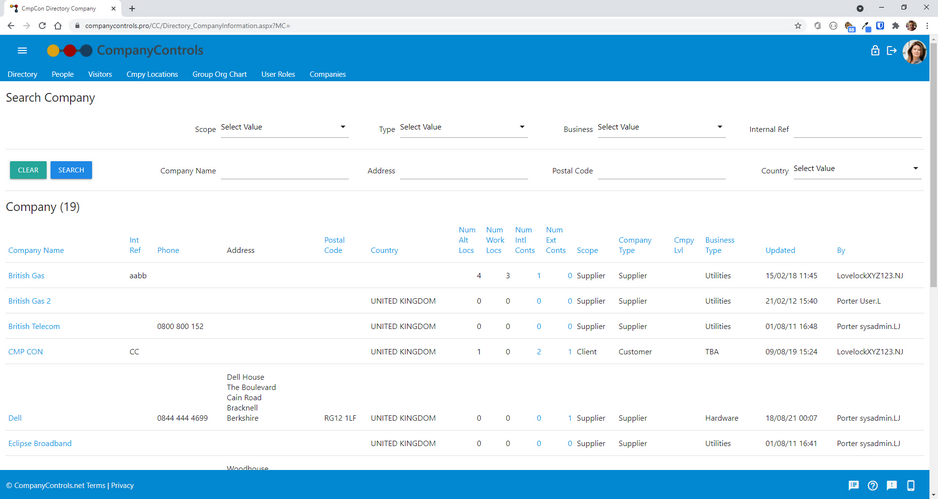This screenshot has width=938, height=499.
Task: Click CMP CON's Num Intl Conts value 2
Action: tap(539, 352)
